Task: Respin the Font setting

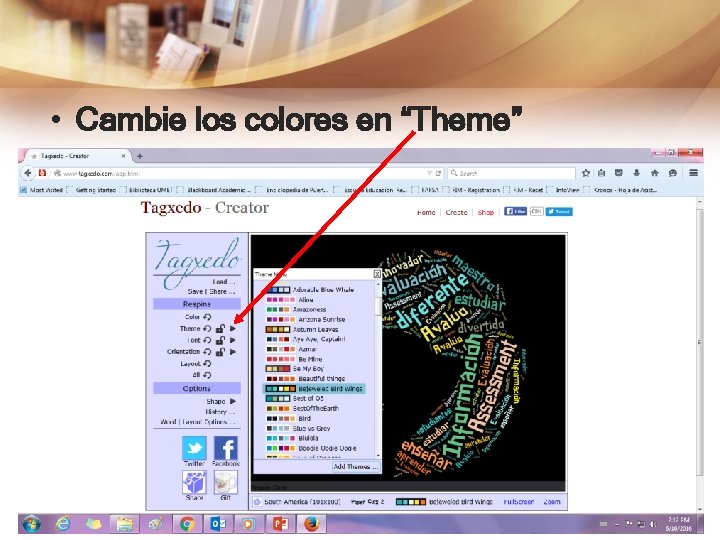Action: coord(208,340)
